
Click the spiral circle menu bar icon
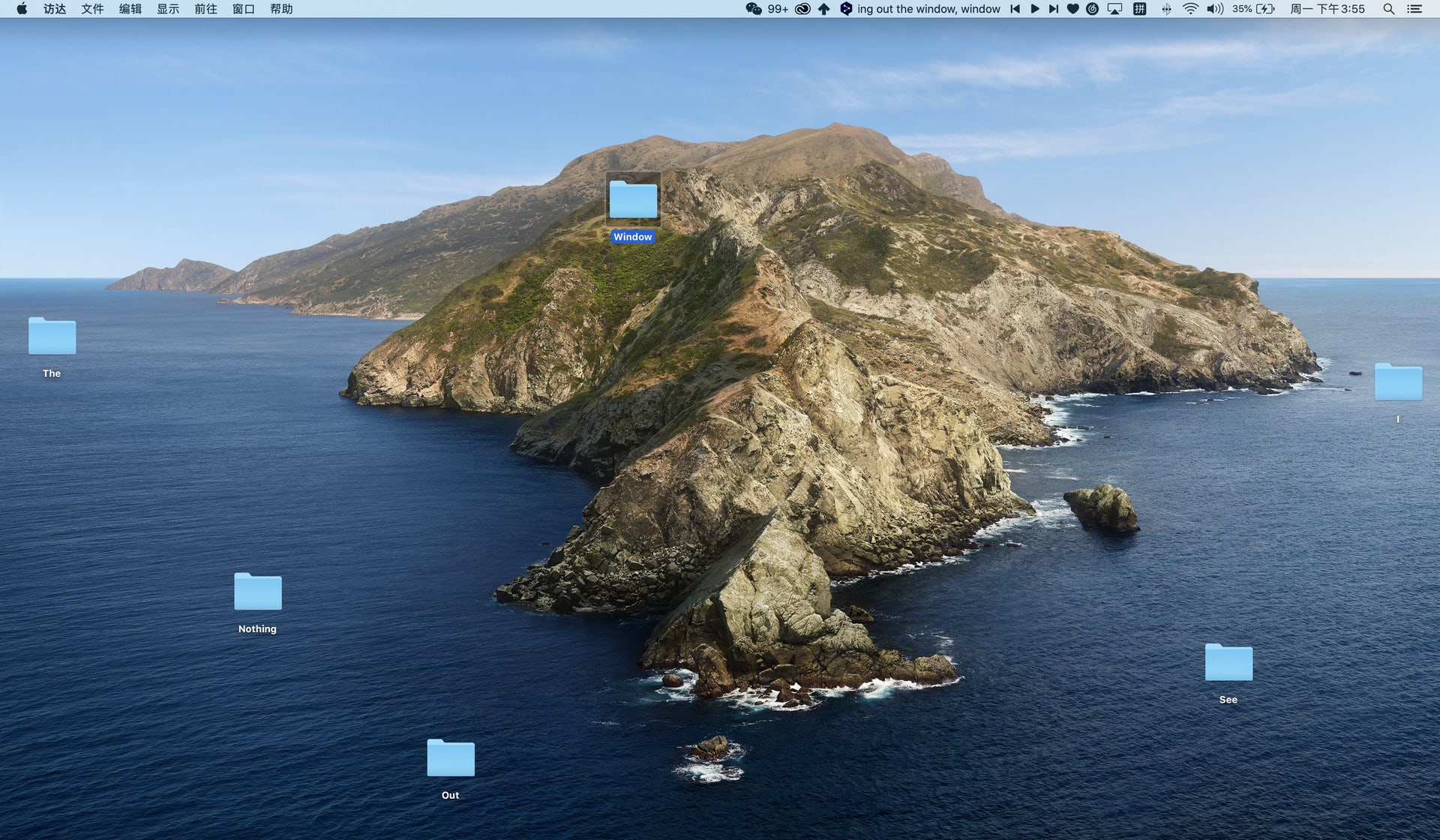(1093, 9)
